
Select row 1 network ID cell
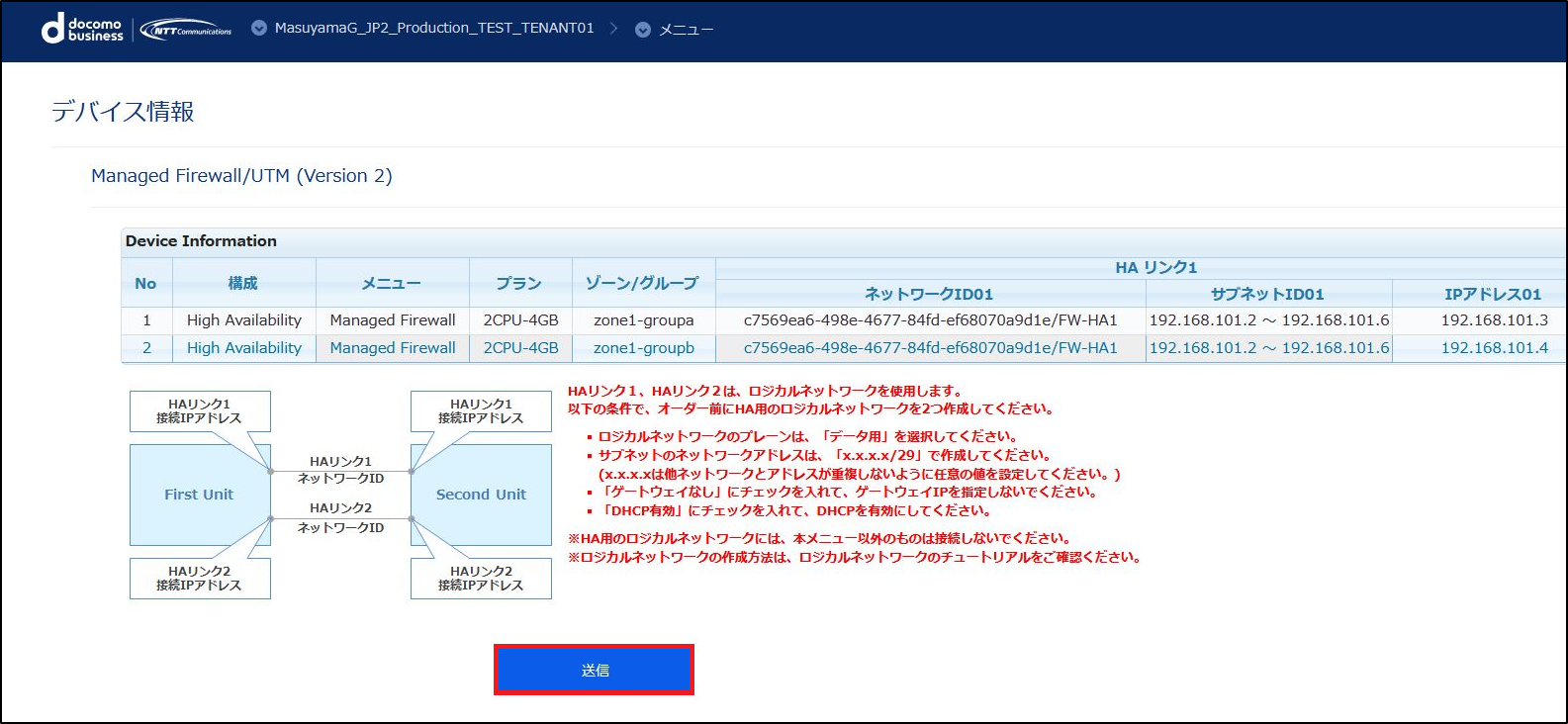click(x=930, y=320)
